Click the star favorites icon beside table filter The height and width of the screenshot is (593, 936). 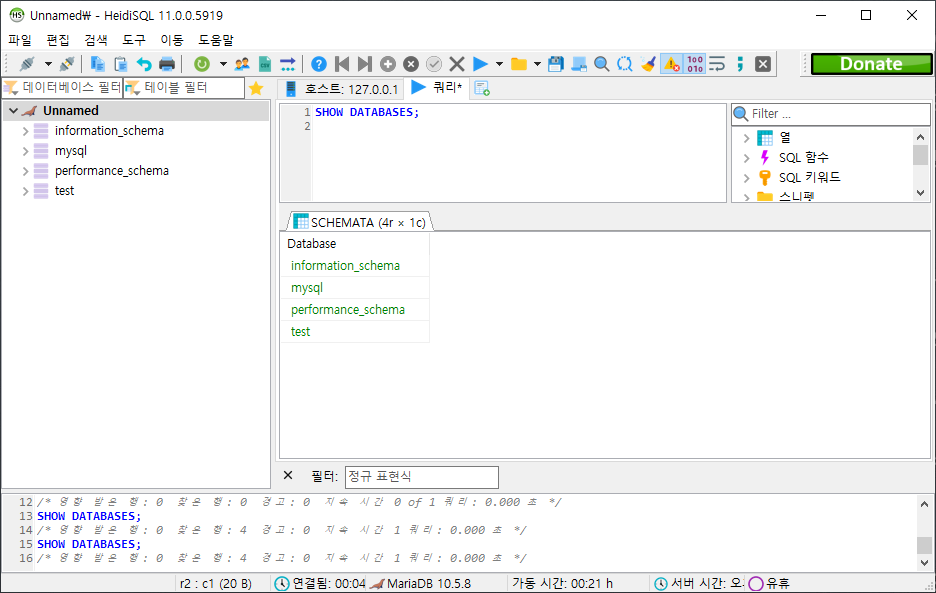(x=256, y=88)
